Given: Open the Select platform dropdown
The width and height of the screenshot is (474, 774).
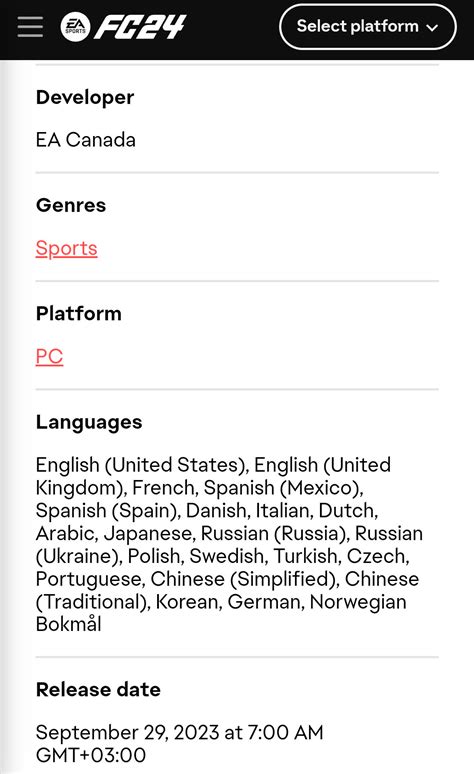Looking at the screenshot, I should 367,27.
